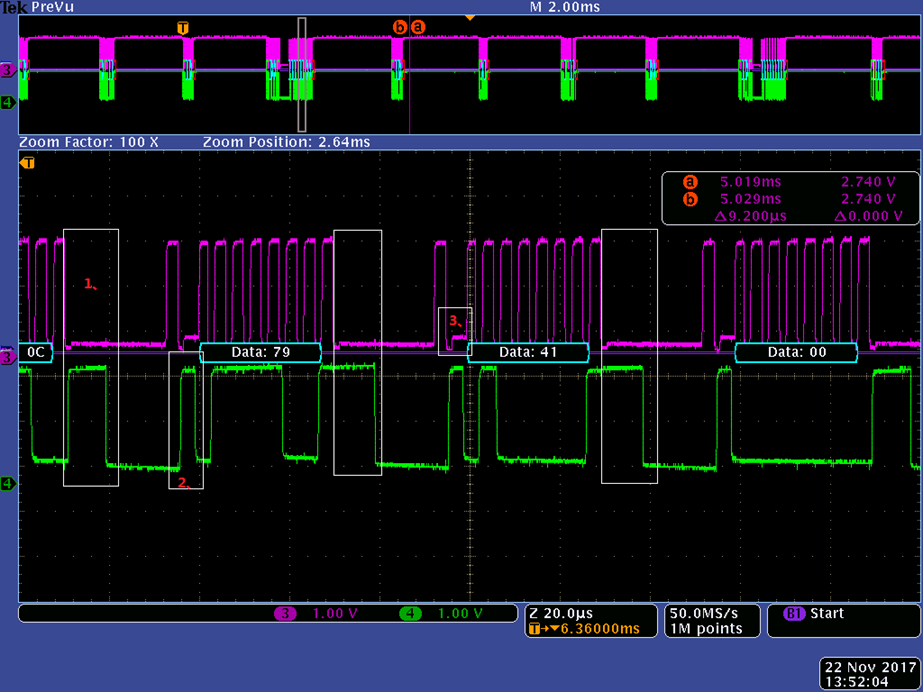Click the trigger T arrow in the main display
Viewport: 923px width, 692px height.
[27, 163]
